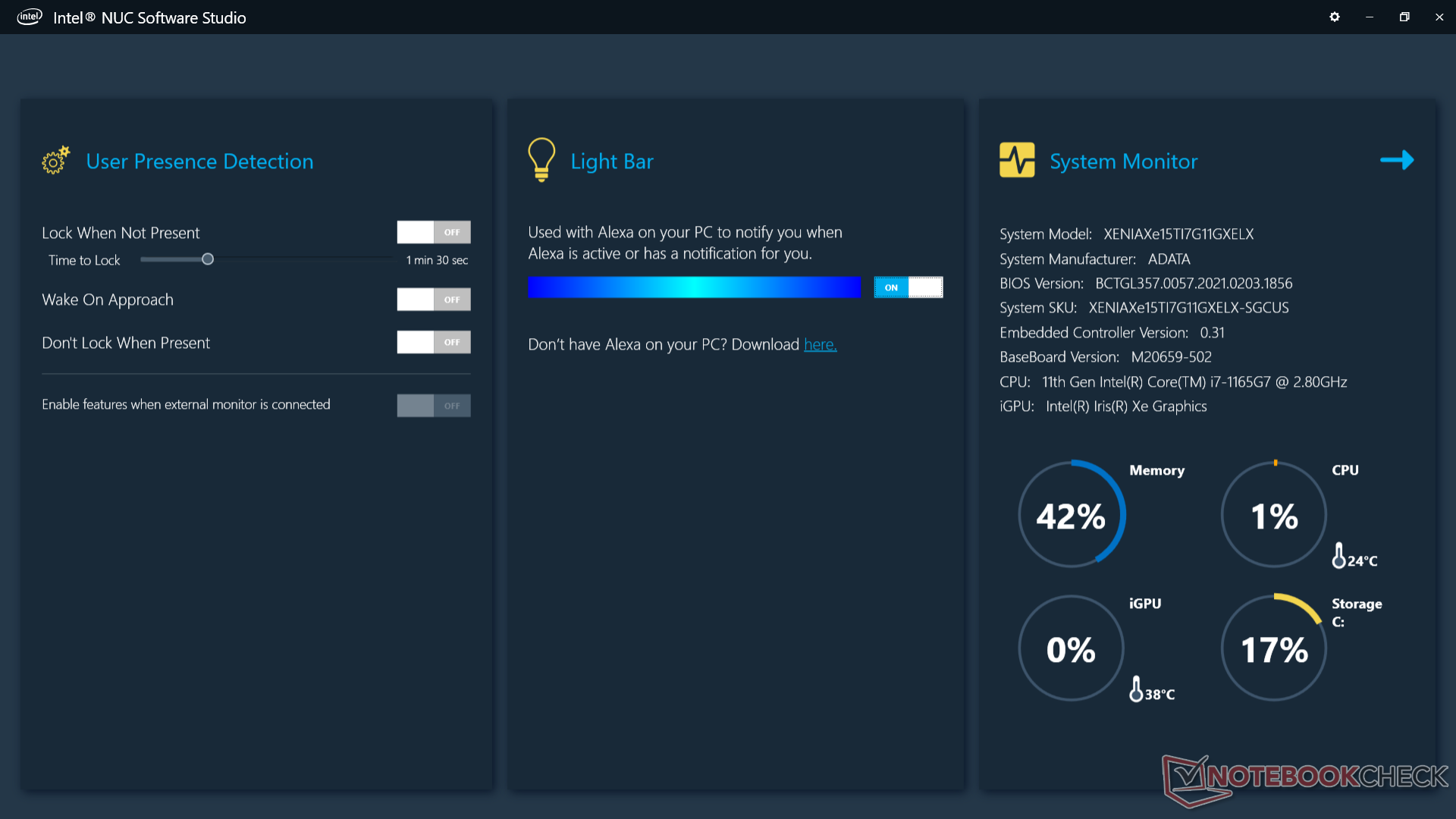
Task: Click the CPU i7-1165G7 info line
Action: 1173,382
